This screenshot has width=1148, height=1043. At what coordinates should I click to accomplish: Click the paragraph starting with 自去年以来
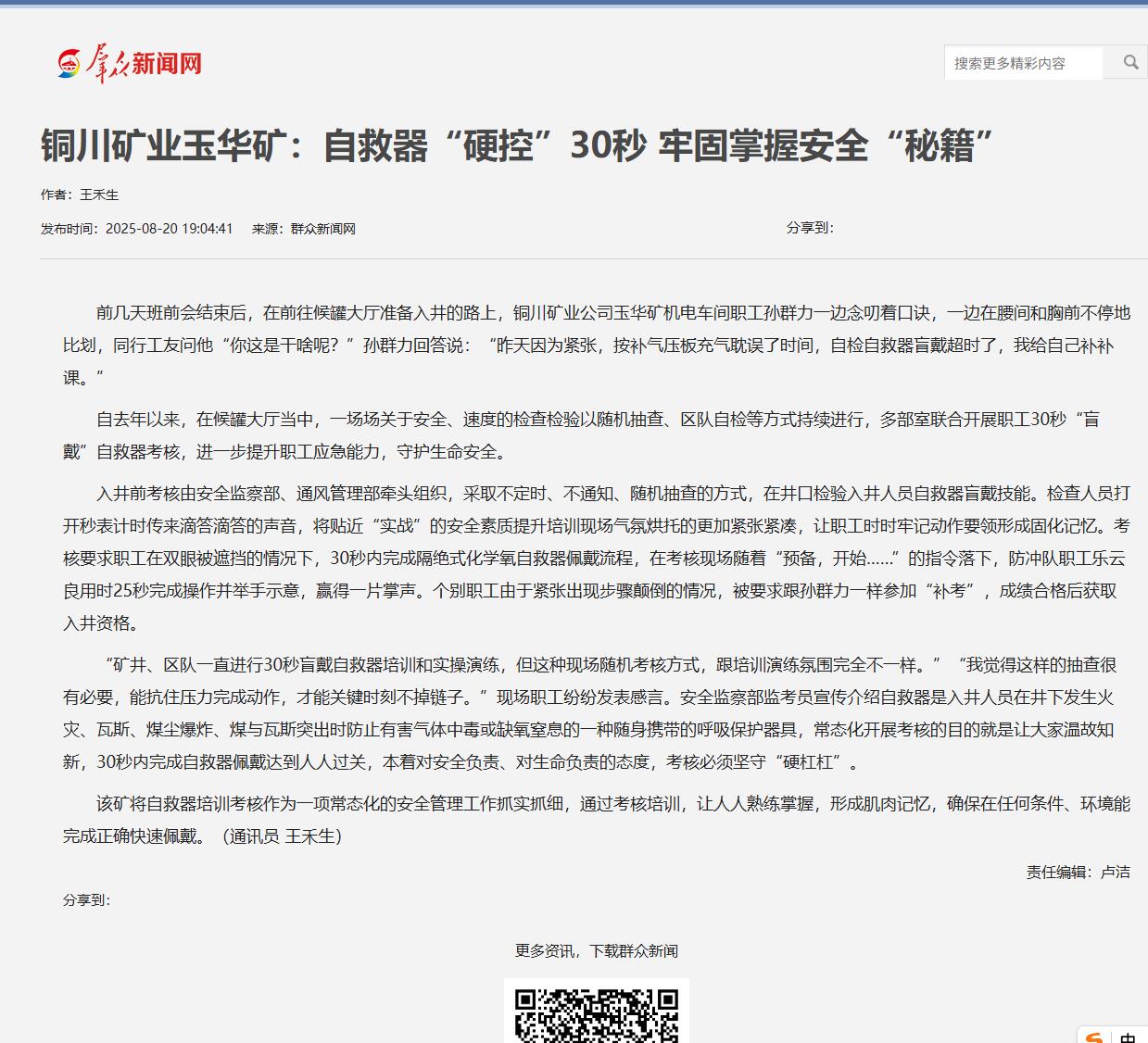pos(596,435)
